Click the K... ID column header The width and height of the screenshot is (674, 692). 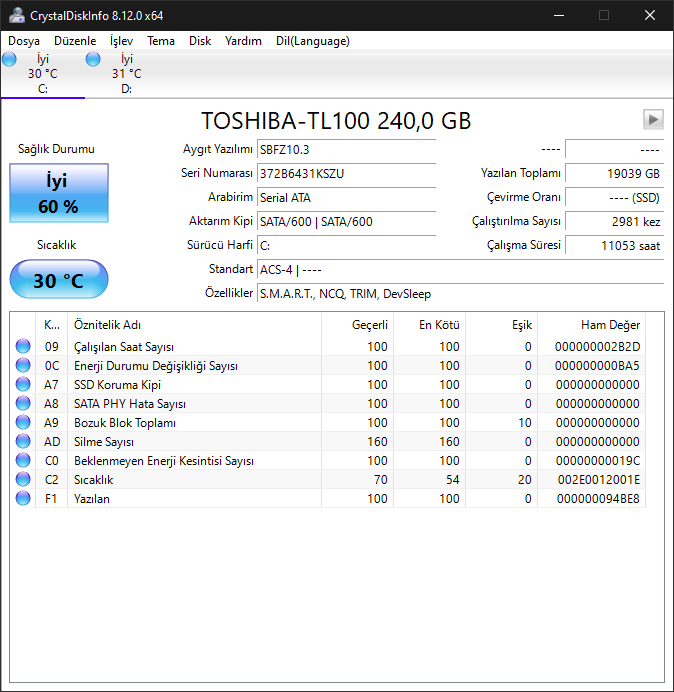[52, 325]
